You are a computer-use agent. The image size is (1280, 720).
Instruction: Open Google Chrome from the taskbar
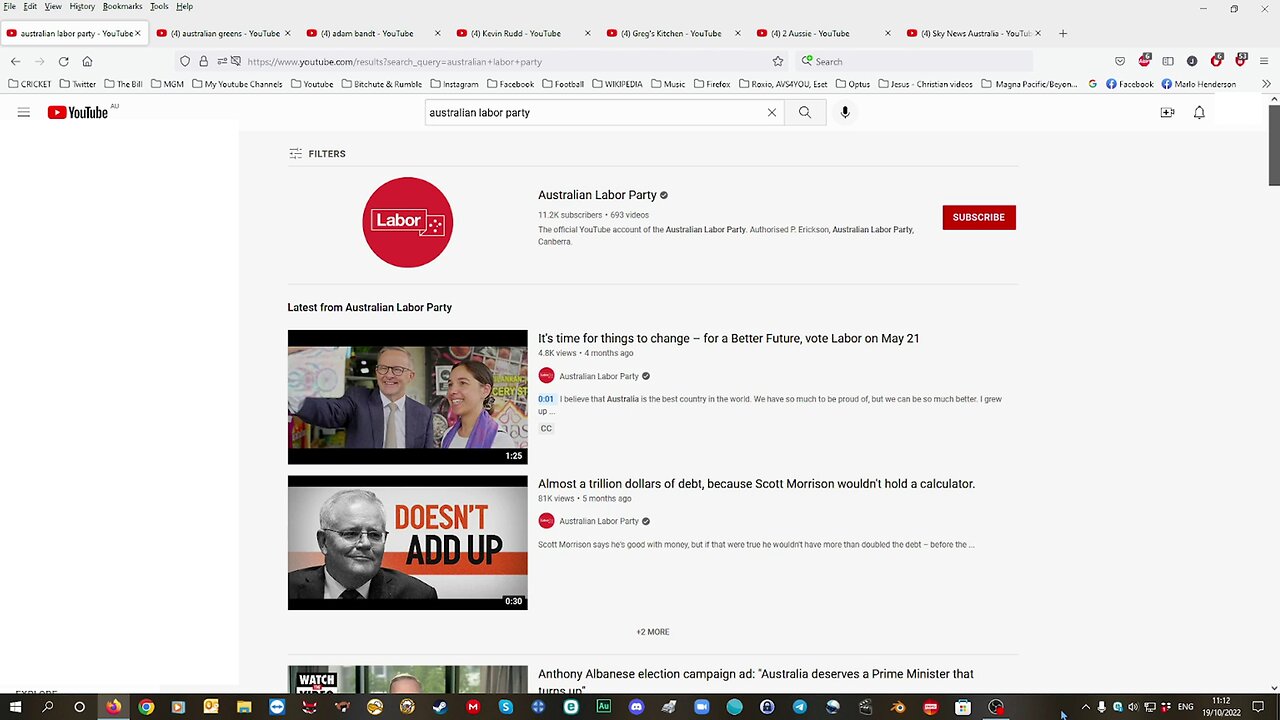[x=146, y=707]
